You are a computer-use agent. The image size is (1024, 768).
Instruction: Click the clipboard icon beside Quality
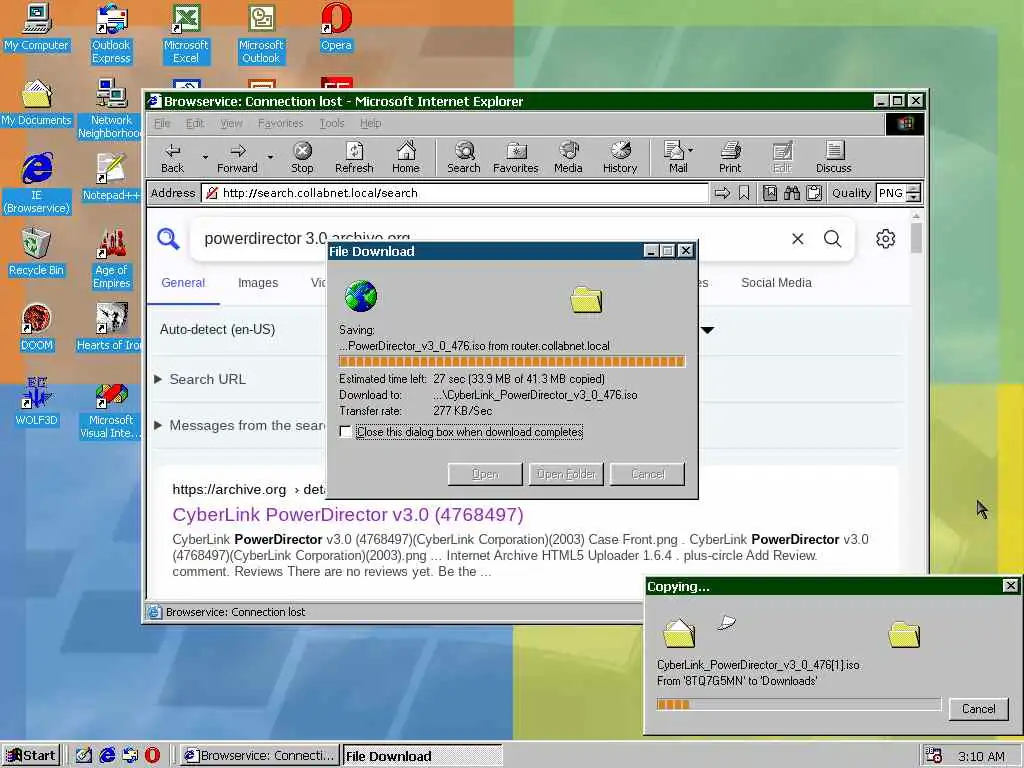[x=814, y=193]
